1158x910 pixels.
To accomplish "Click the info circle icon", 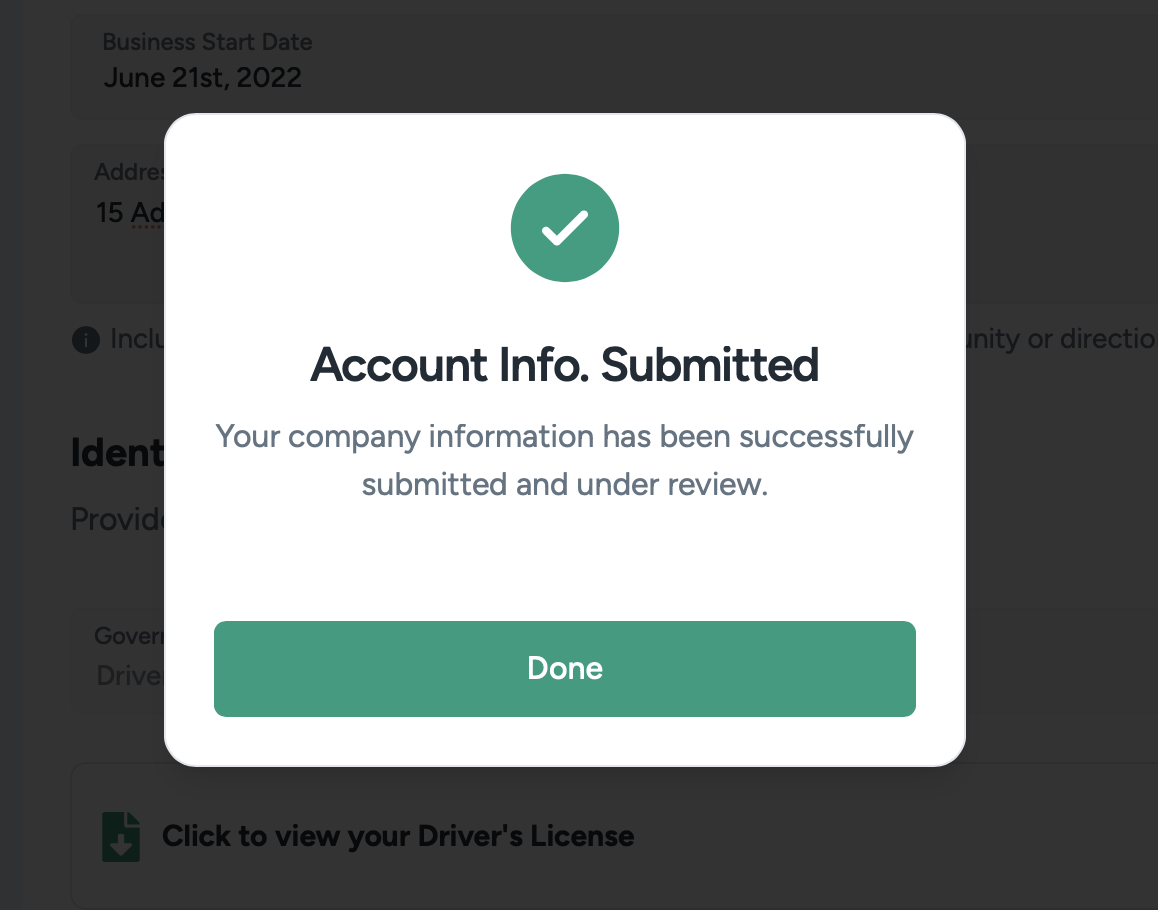I will tap(86, 340).
